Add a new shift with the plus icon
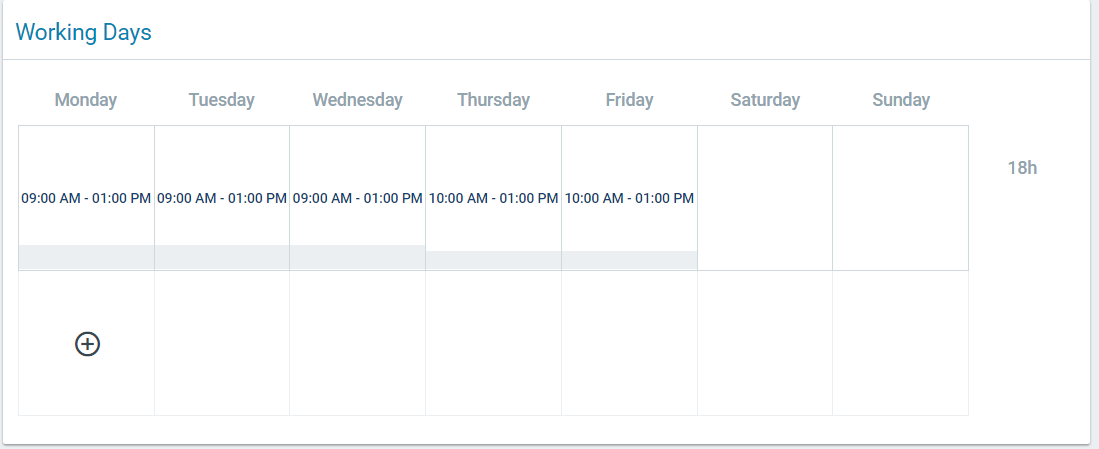Viewport: 1099px width, 449px height. (x=88, y=344)
